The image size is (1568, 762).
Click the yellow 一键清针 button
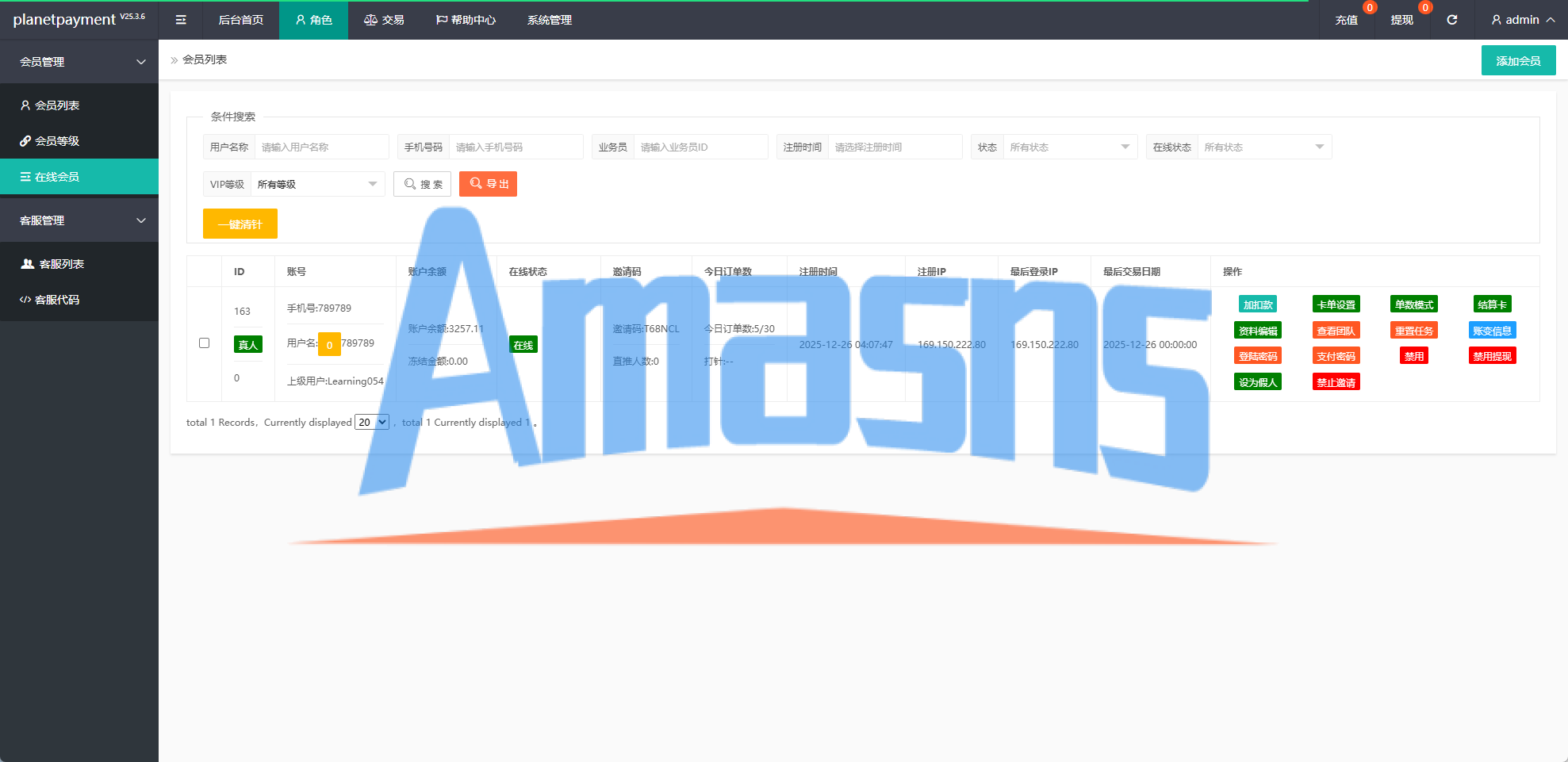(x=240, y=224)
